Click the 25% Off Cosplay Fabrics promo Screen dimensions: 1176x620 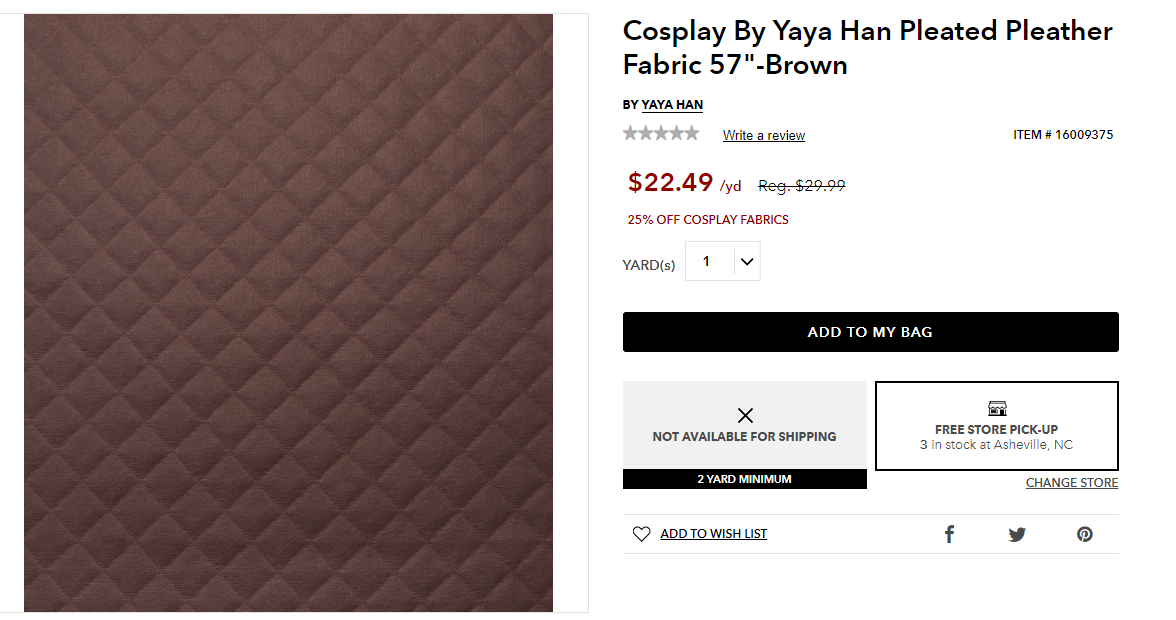point(708,219)
